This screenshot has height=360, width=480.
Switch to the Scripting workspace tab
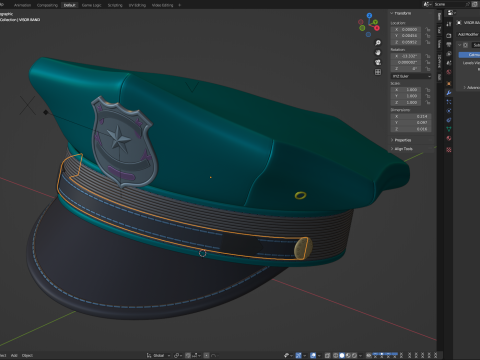(x=115, y=5)
